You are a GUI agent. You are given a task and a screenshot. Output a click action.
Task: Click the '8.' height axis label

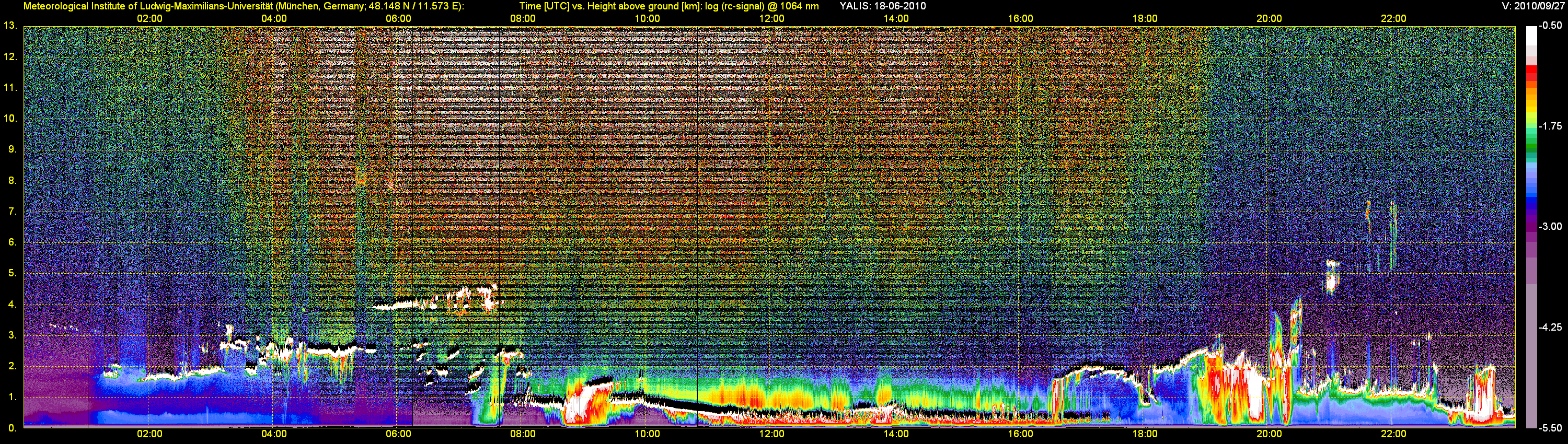click(12, 181)
